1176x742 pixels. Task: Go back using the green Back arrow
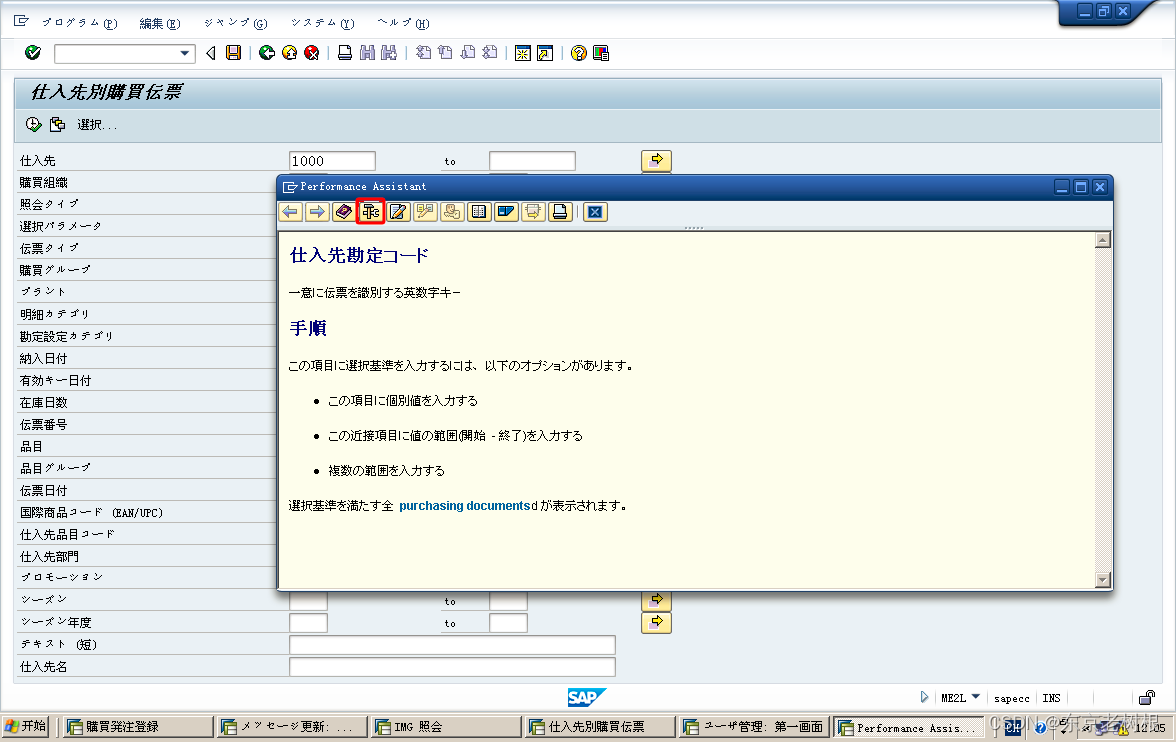(x=266, y=53)
